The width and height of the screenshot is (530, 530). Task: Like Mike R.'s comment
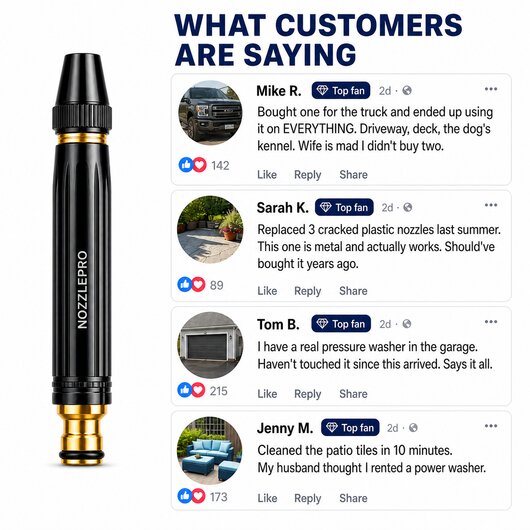coord(267,174)
